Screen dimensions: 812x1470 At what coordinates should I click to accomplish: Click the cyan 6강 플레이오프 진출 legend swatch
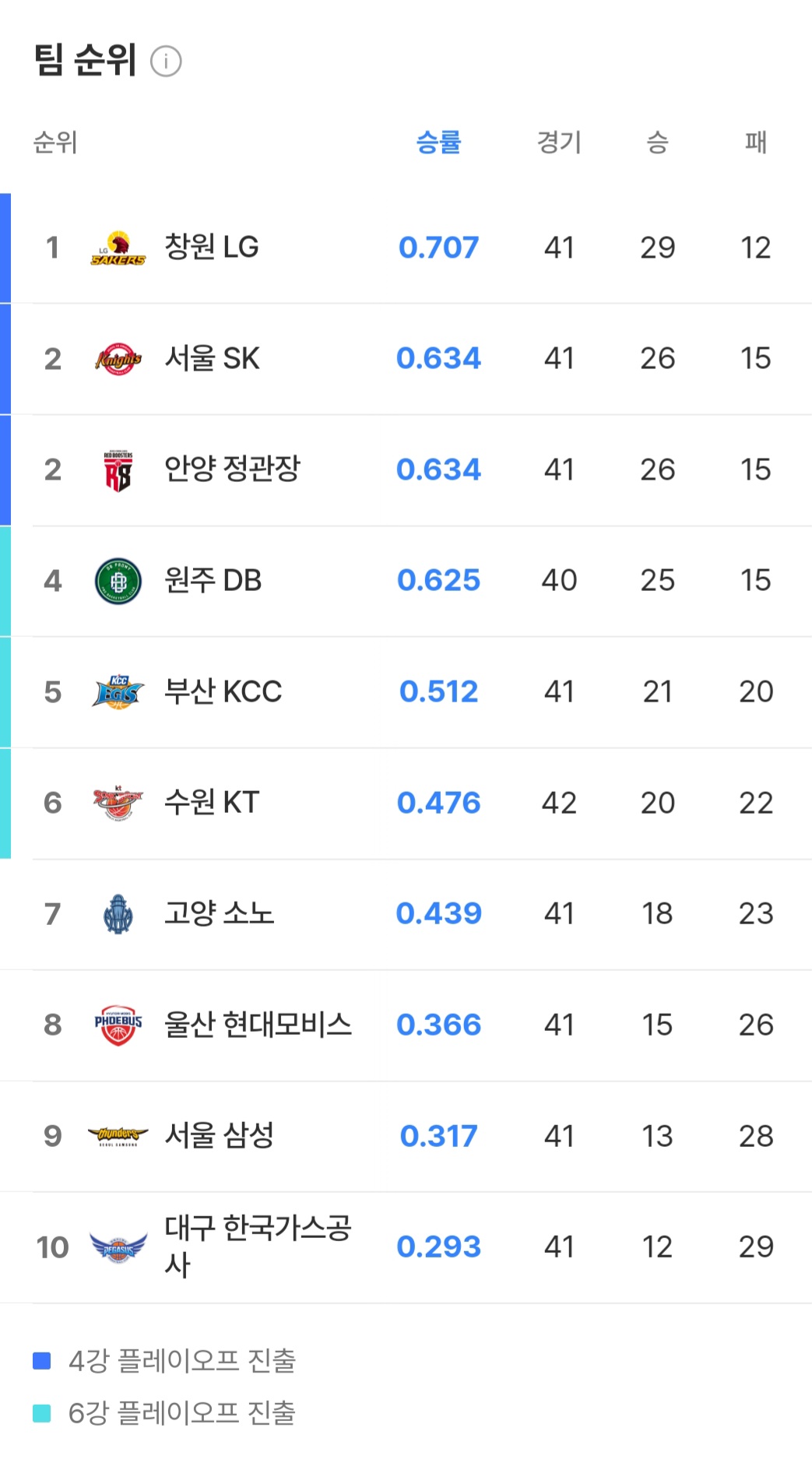42,1412
